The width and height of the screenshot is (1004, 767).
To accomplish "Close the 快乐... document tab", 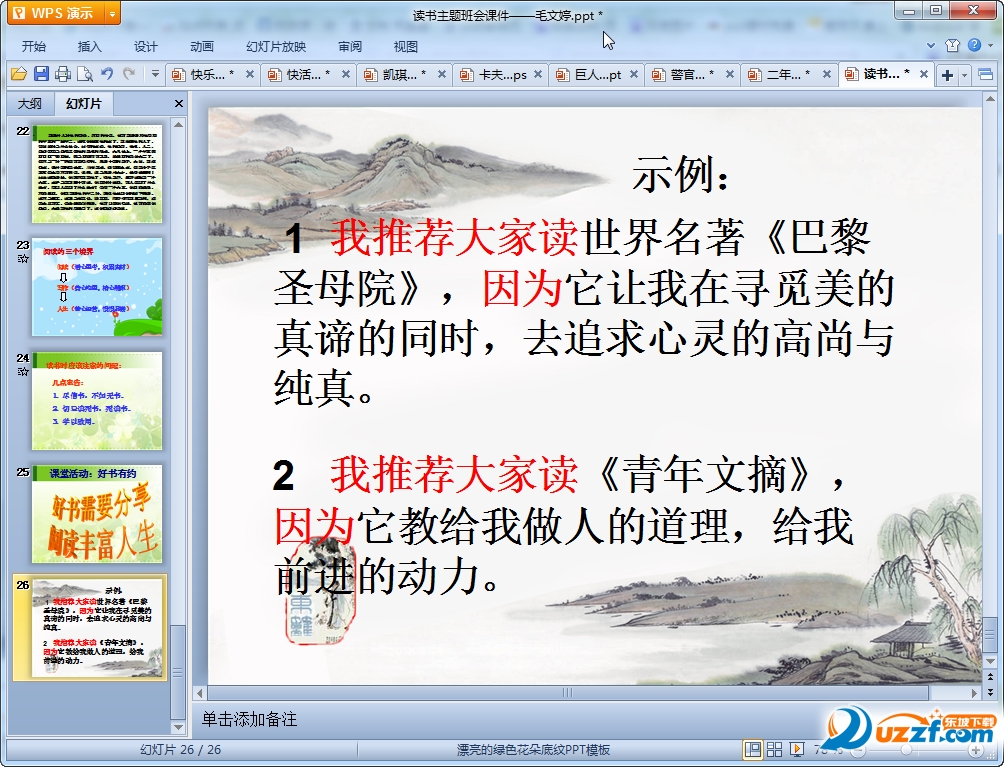I will pyautogui.click(x=250, y=74).
